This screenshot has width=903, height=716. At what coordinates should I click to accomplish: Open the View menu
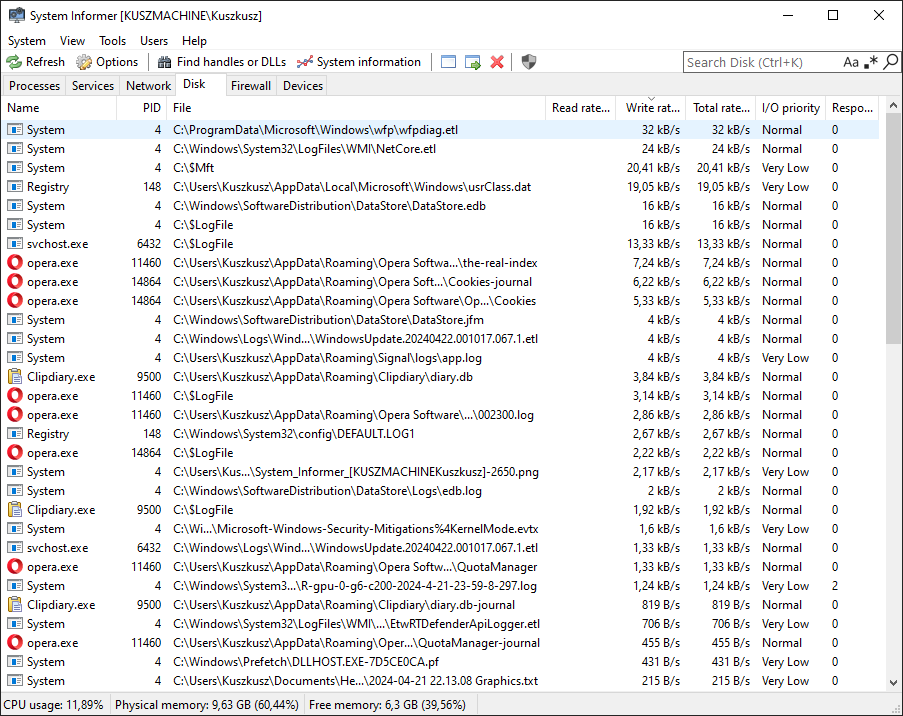click(72, 41)
